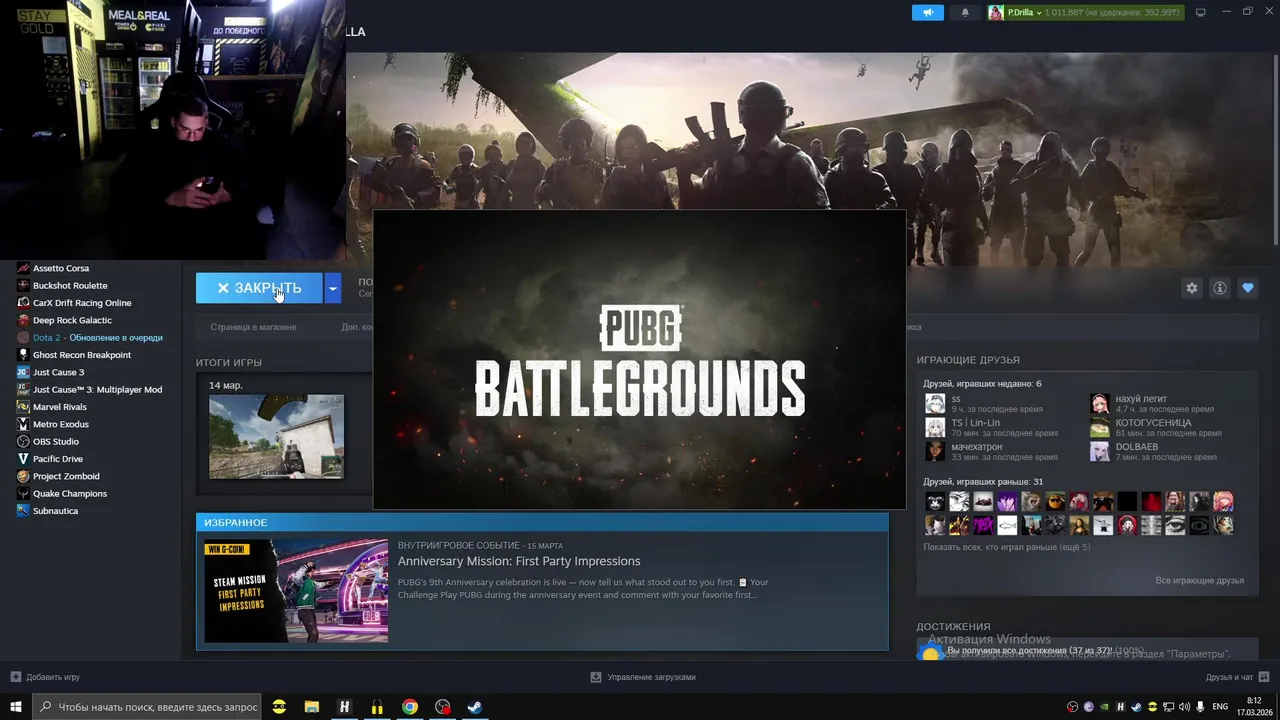Viewport: 1280px width, 720px height.
Task: Click Добавить игру at bottom left
Action: [45, 677]
